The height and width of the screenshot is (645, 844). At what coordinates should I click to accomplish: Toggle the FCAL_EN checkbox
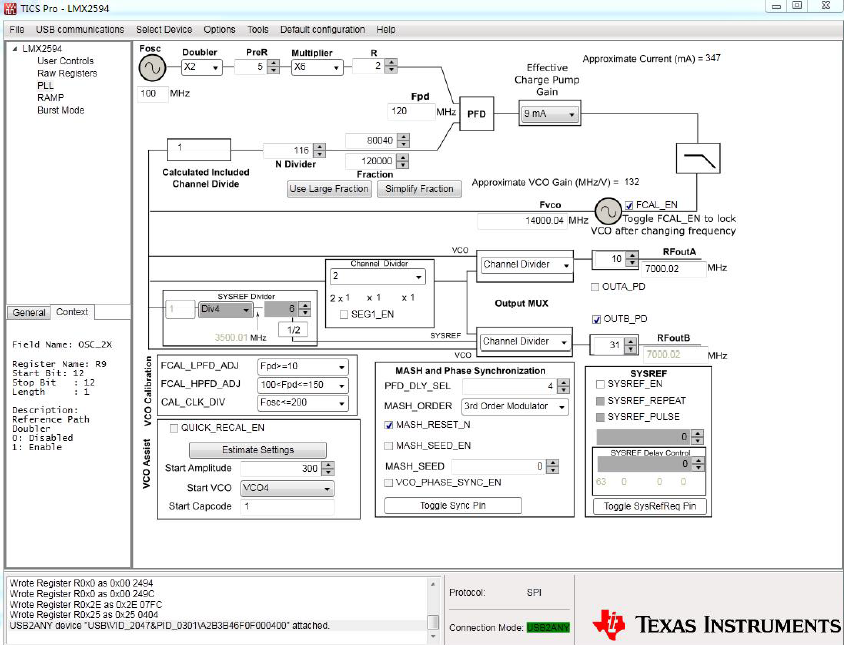point(629,205)
